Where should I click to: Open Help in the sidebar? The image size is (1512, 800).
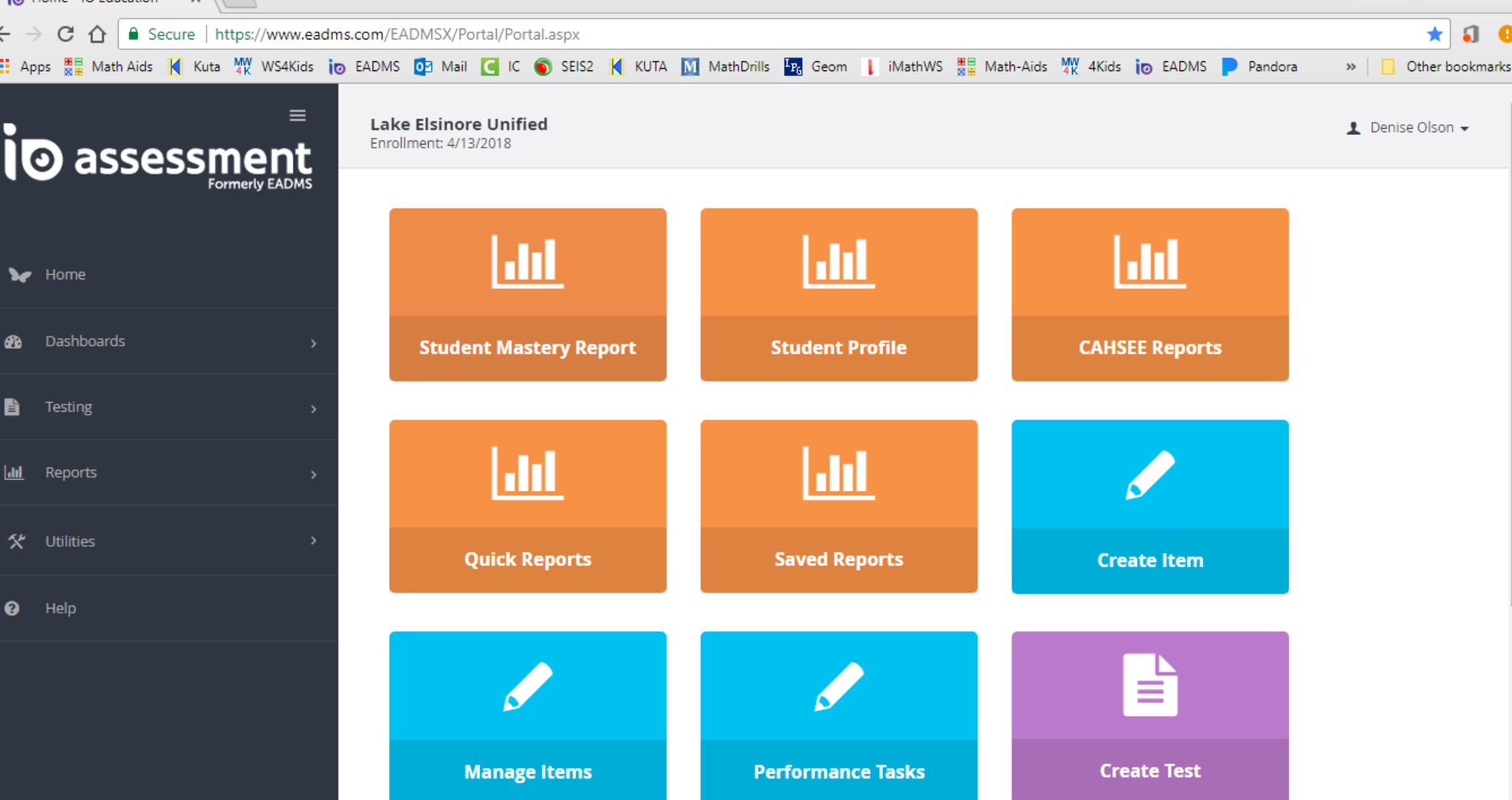pyautogui.click(x=61, y=608)
